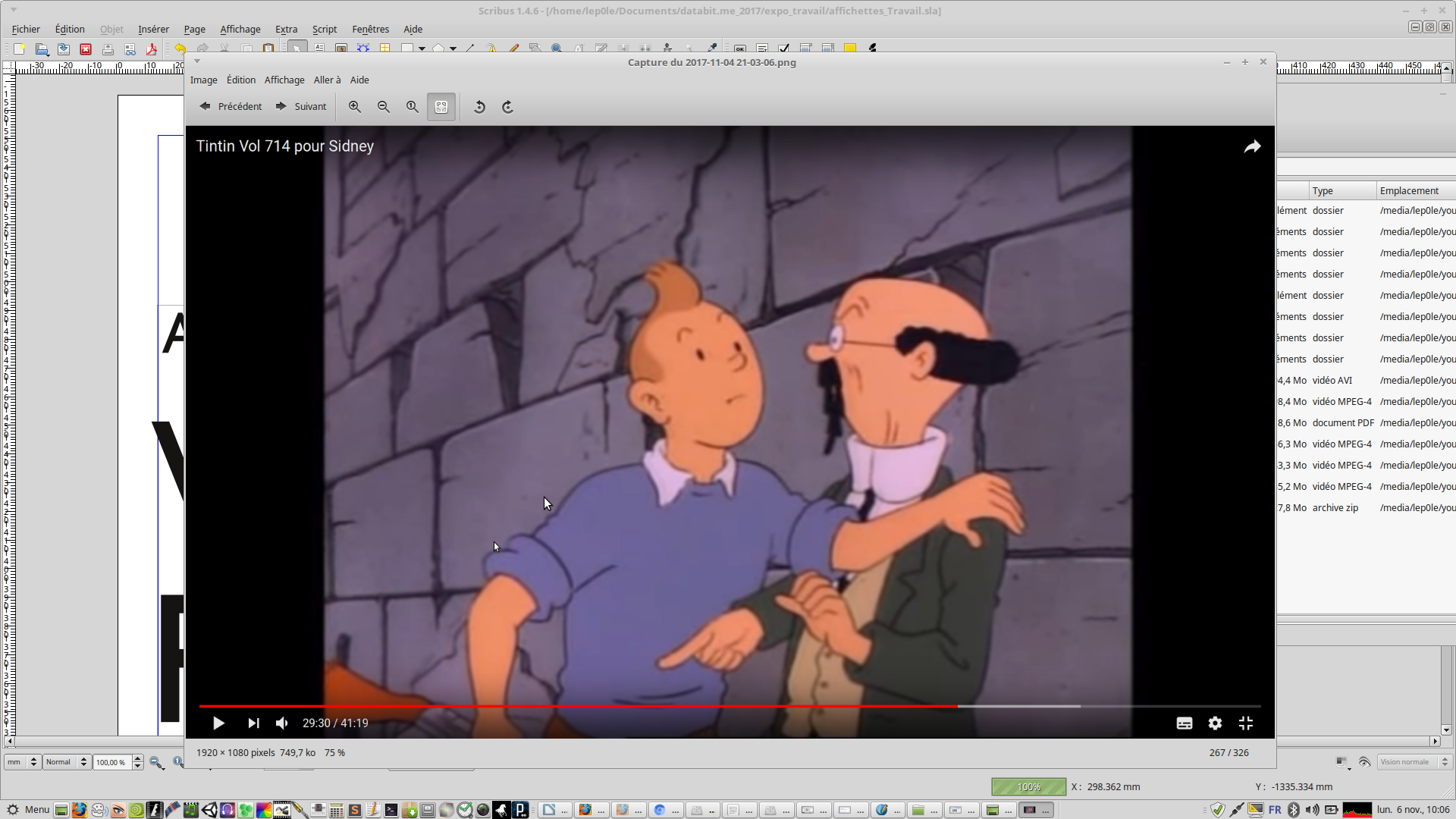Open Scribus Fenêtres menu
The width and height of the screenshot is (1456, 819).
coord(370,30)
